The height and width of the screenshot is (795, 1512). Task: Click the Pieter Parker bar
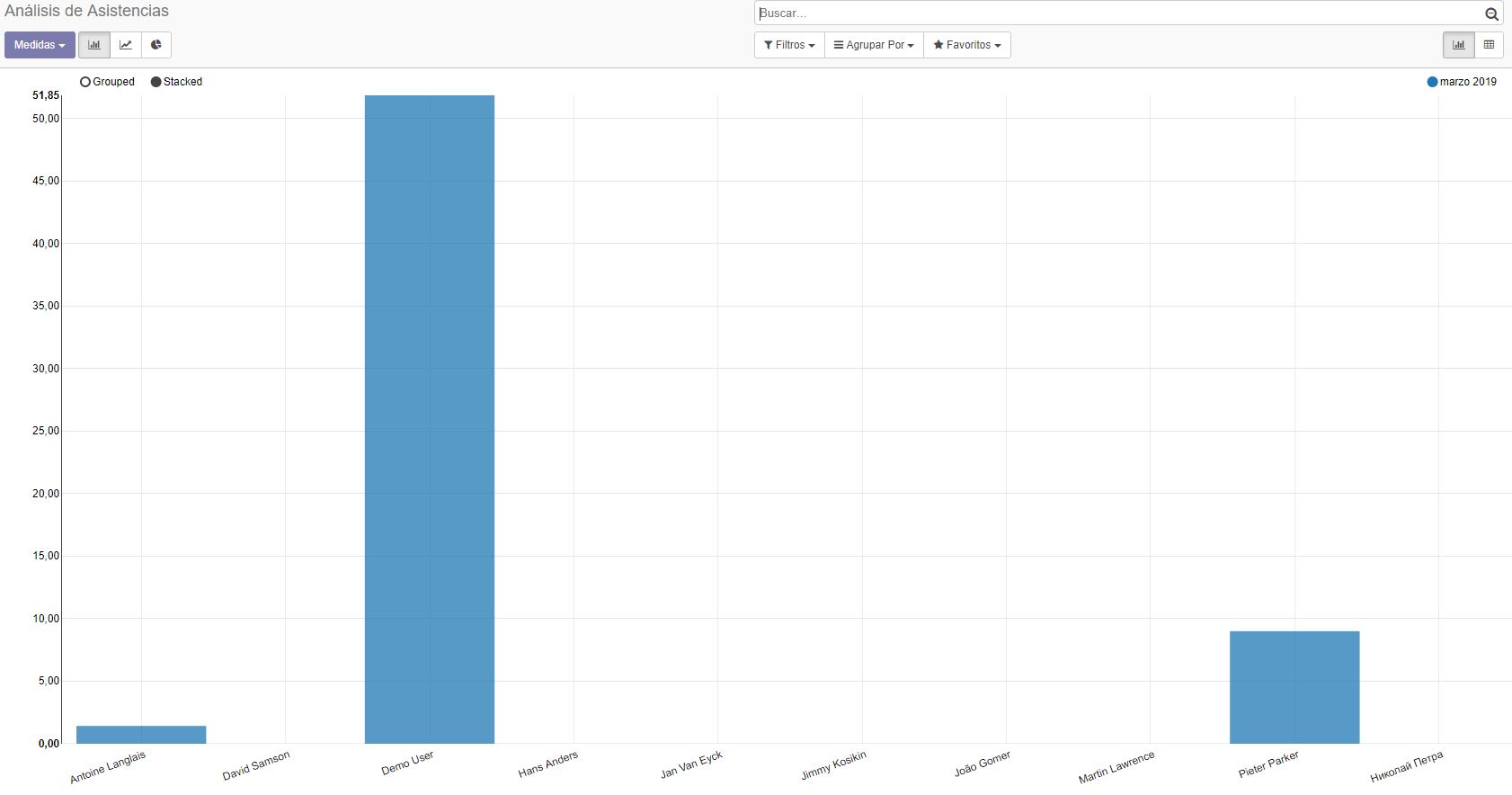point(1294,687)
